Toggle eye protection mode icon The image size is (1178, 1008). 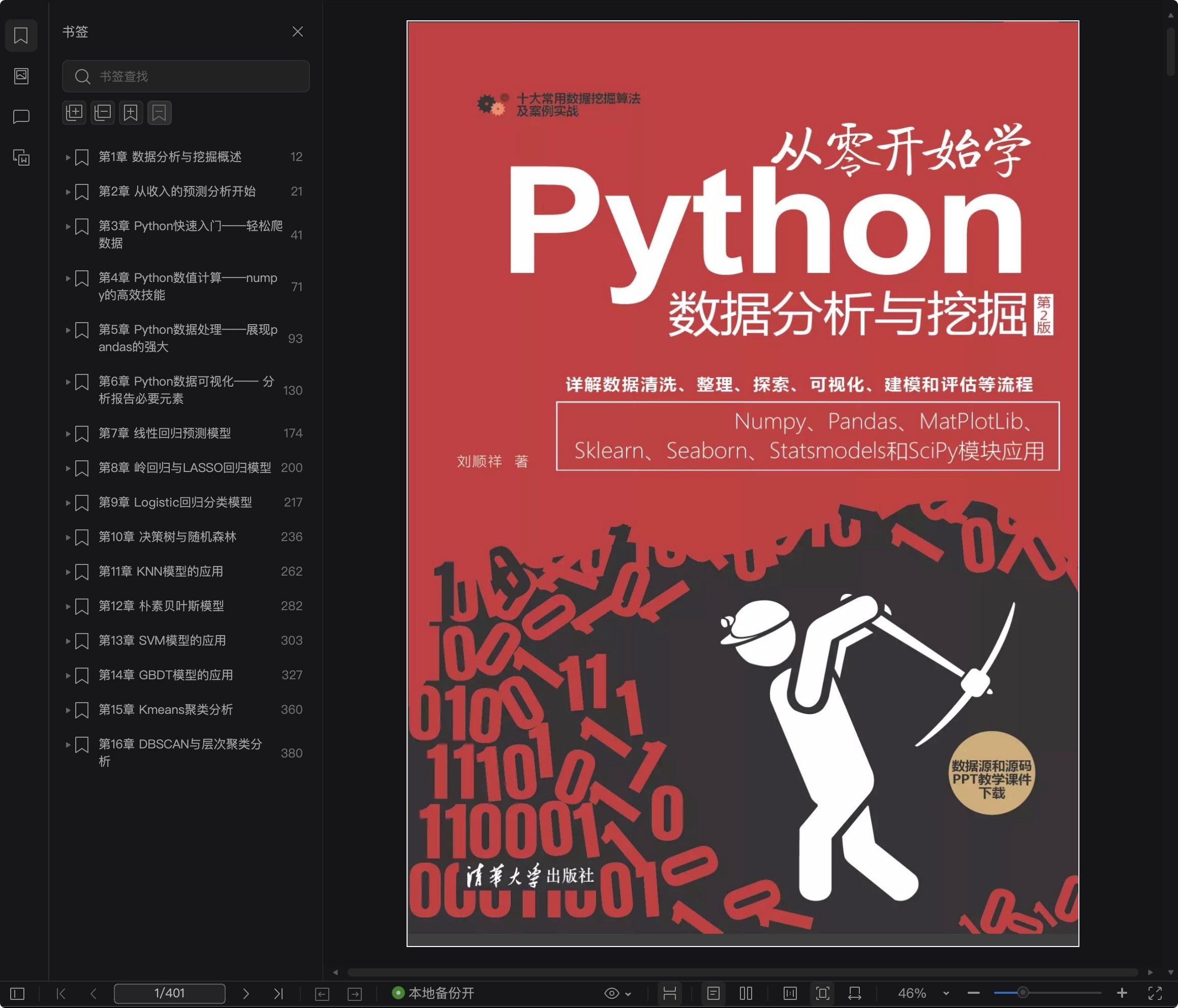pos(612,993)
